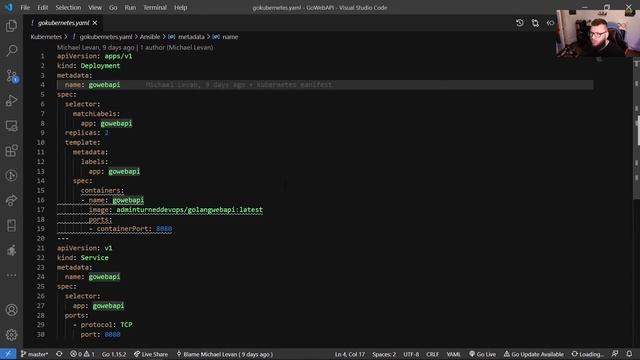
Task: Select the gokubernetes.yaml editor tab
Action: [x=64, y=23]
